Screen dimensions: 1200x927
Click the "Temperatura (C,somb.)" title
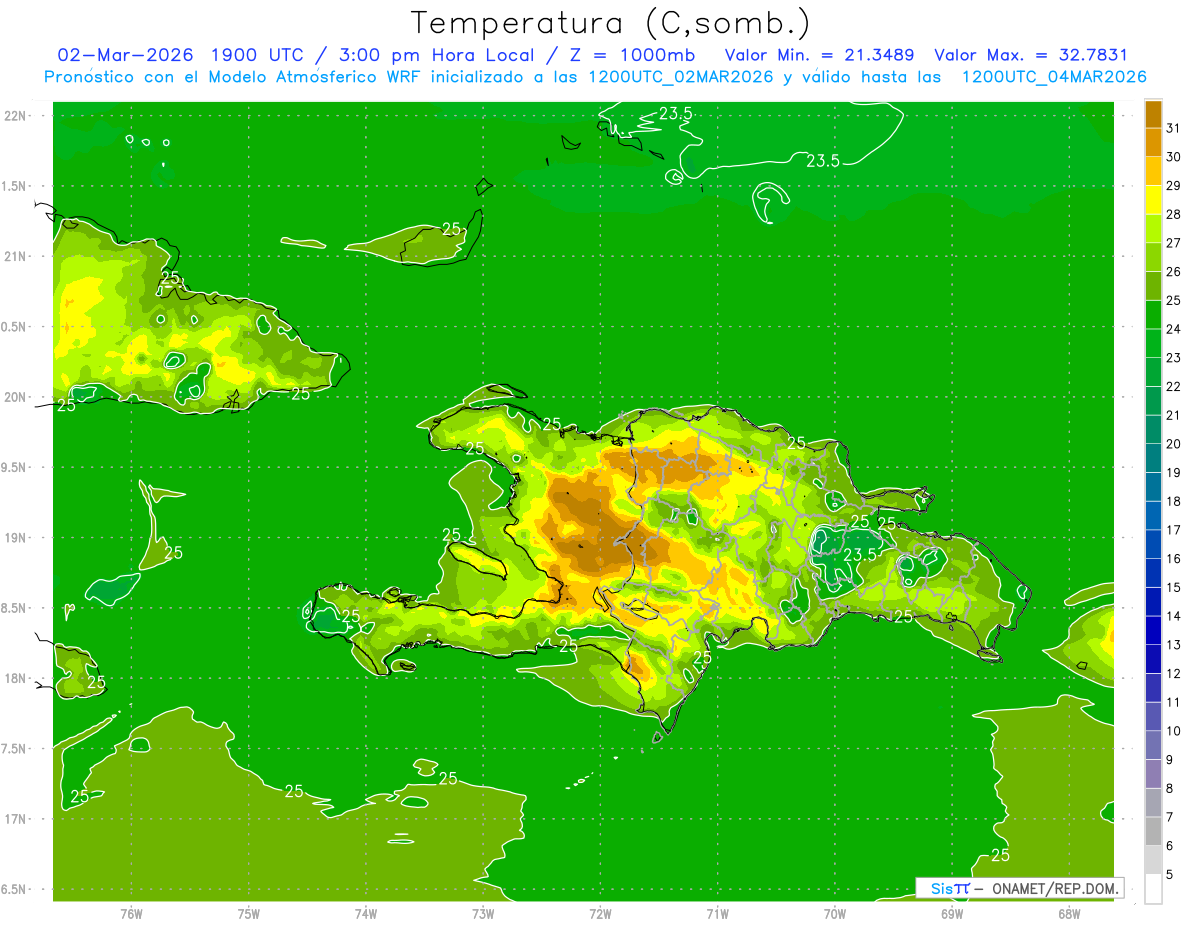611,23
